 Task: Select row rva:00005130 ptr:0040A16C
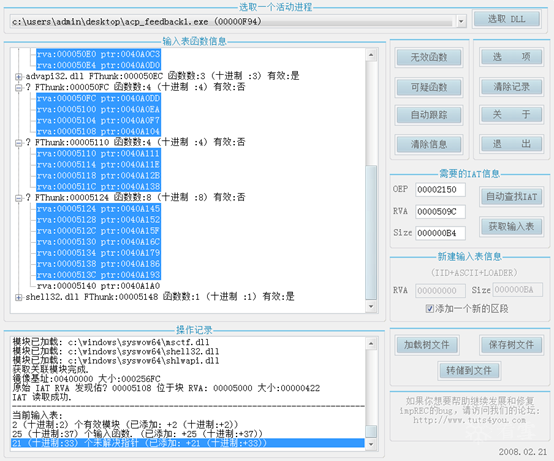(98, 242)
